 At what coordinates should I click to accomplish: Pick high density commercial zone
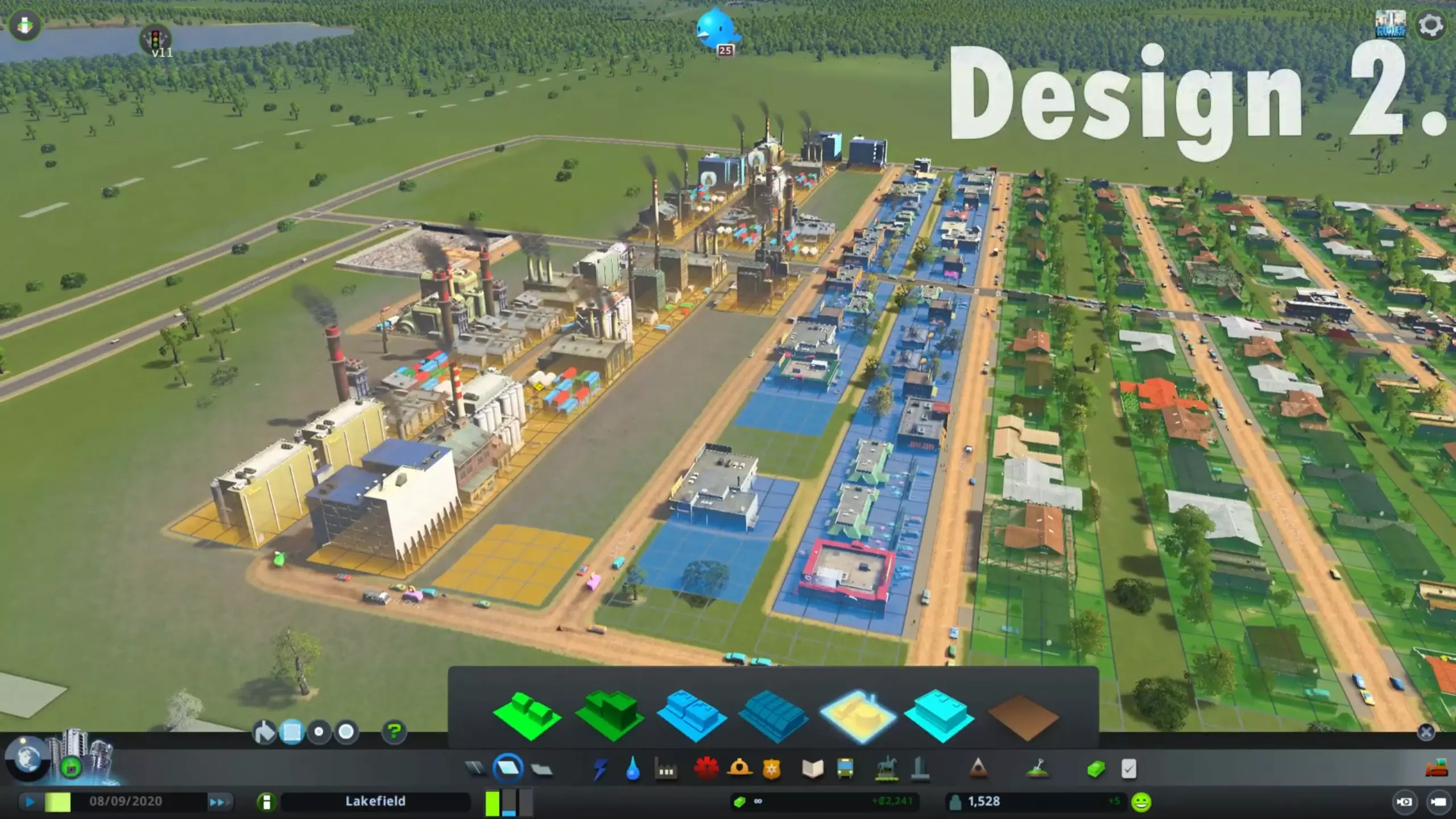coord(773,715)
